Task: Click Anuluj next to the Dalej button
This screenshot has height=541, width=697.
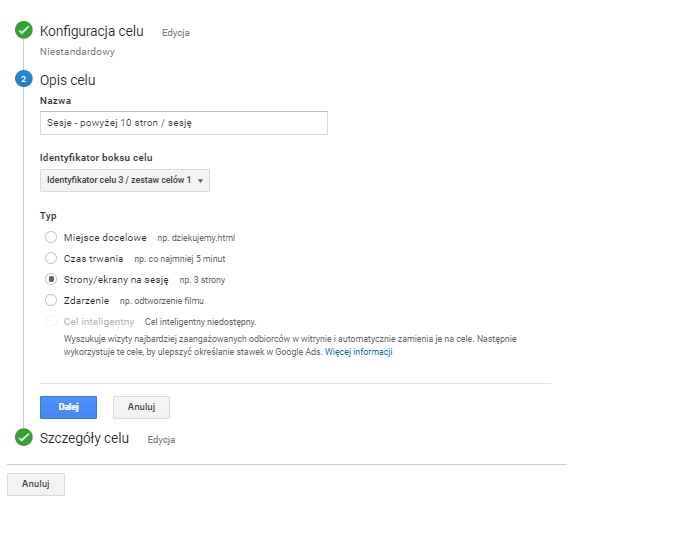Action: coord(141,407)
